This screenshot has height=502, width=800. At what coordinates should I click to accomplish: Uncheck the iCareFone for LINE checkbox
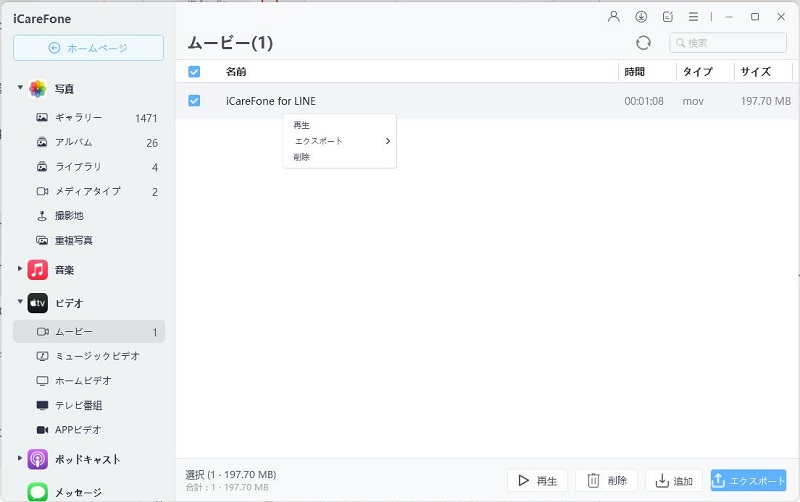[194, 101]
